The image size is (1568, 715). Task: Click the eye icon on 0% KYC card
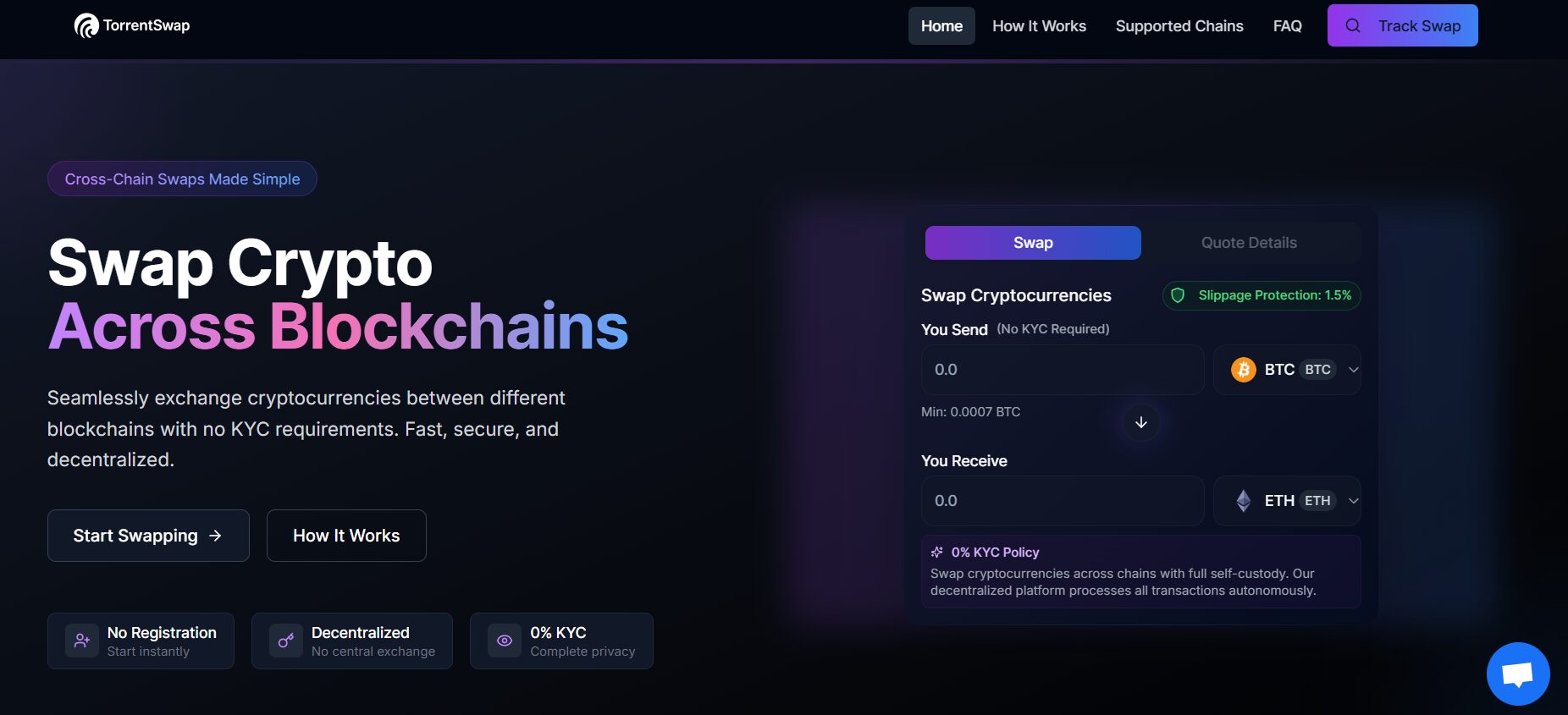point(504,641)
